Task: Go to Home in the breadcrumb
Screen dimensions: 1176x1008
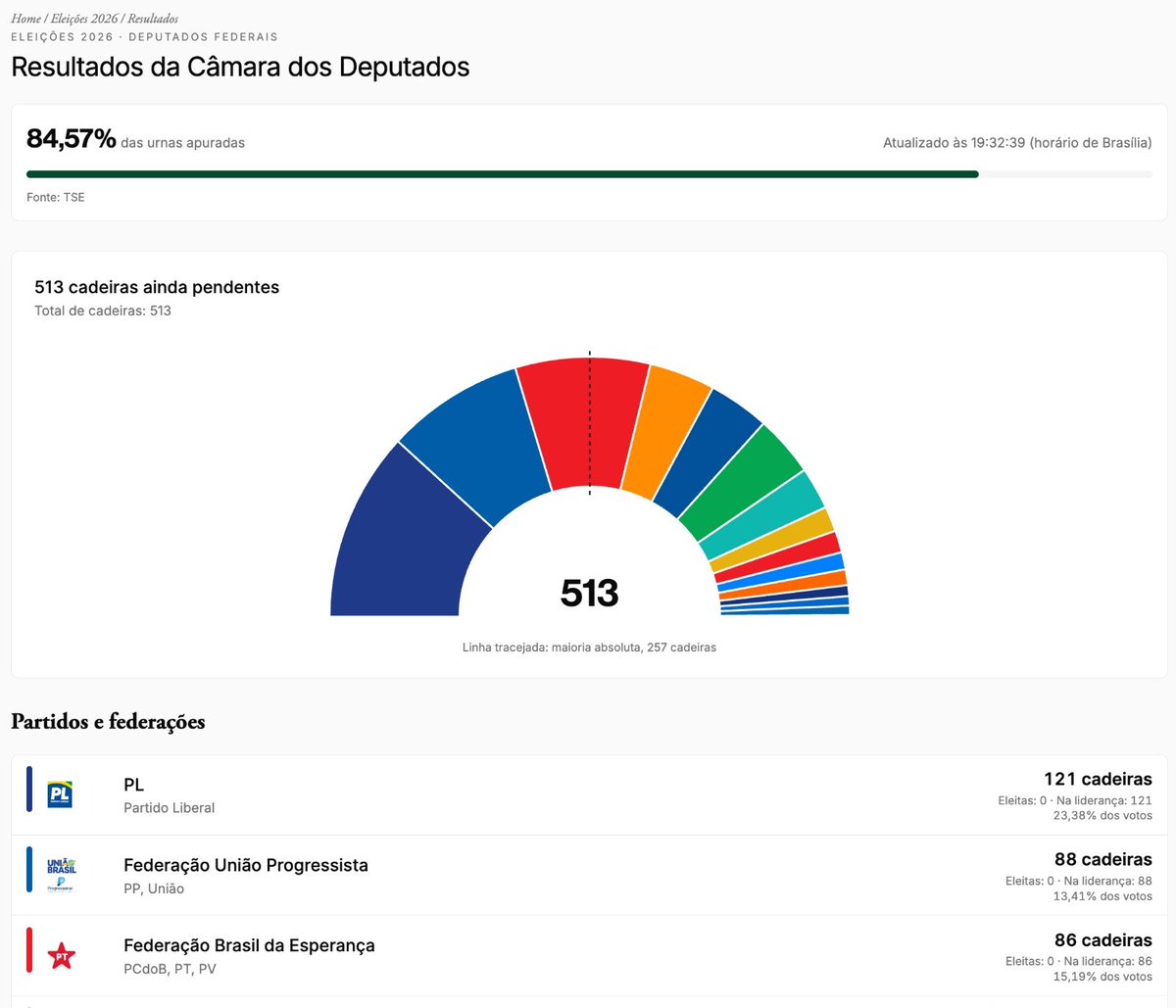Action: point(26,19)
